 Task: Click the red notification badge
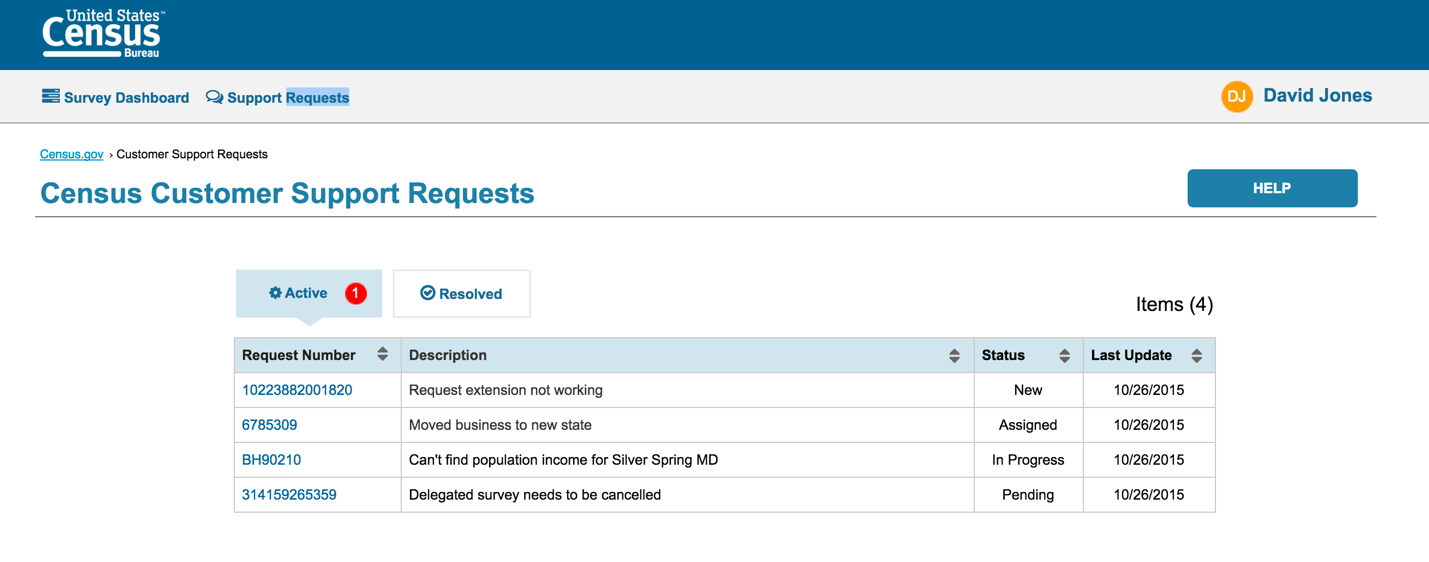[x=355, y=293]
